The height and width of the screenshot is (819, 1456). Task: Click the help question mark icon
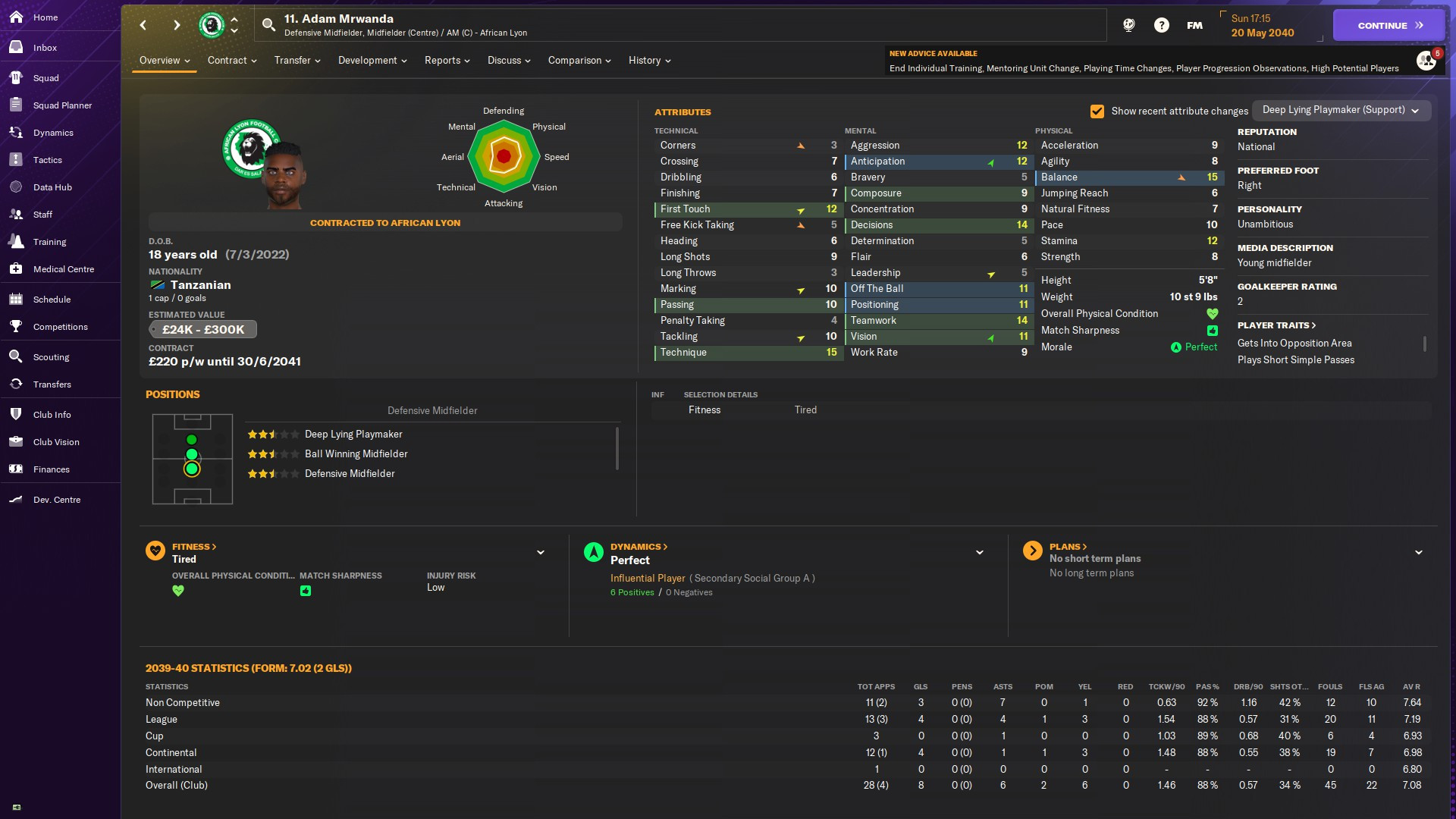point(1161,25)
